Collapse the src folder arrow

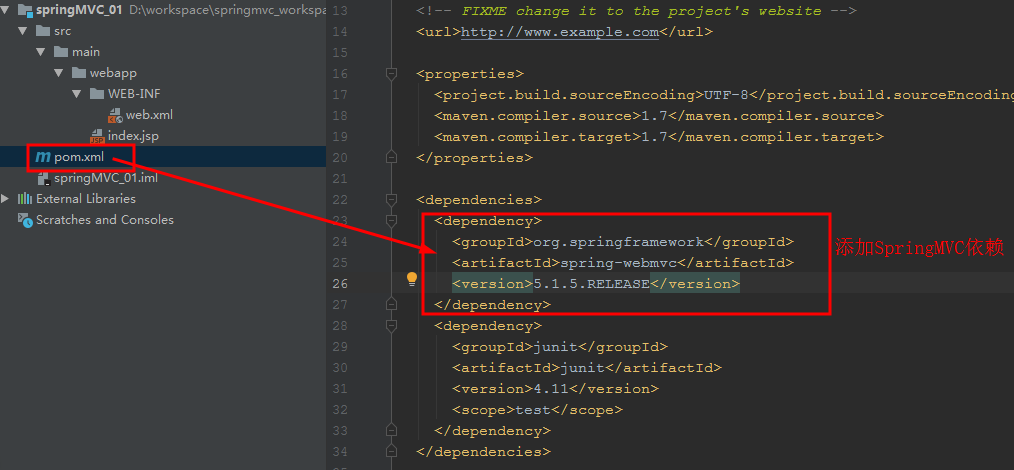point(24,31)
